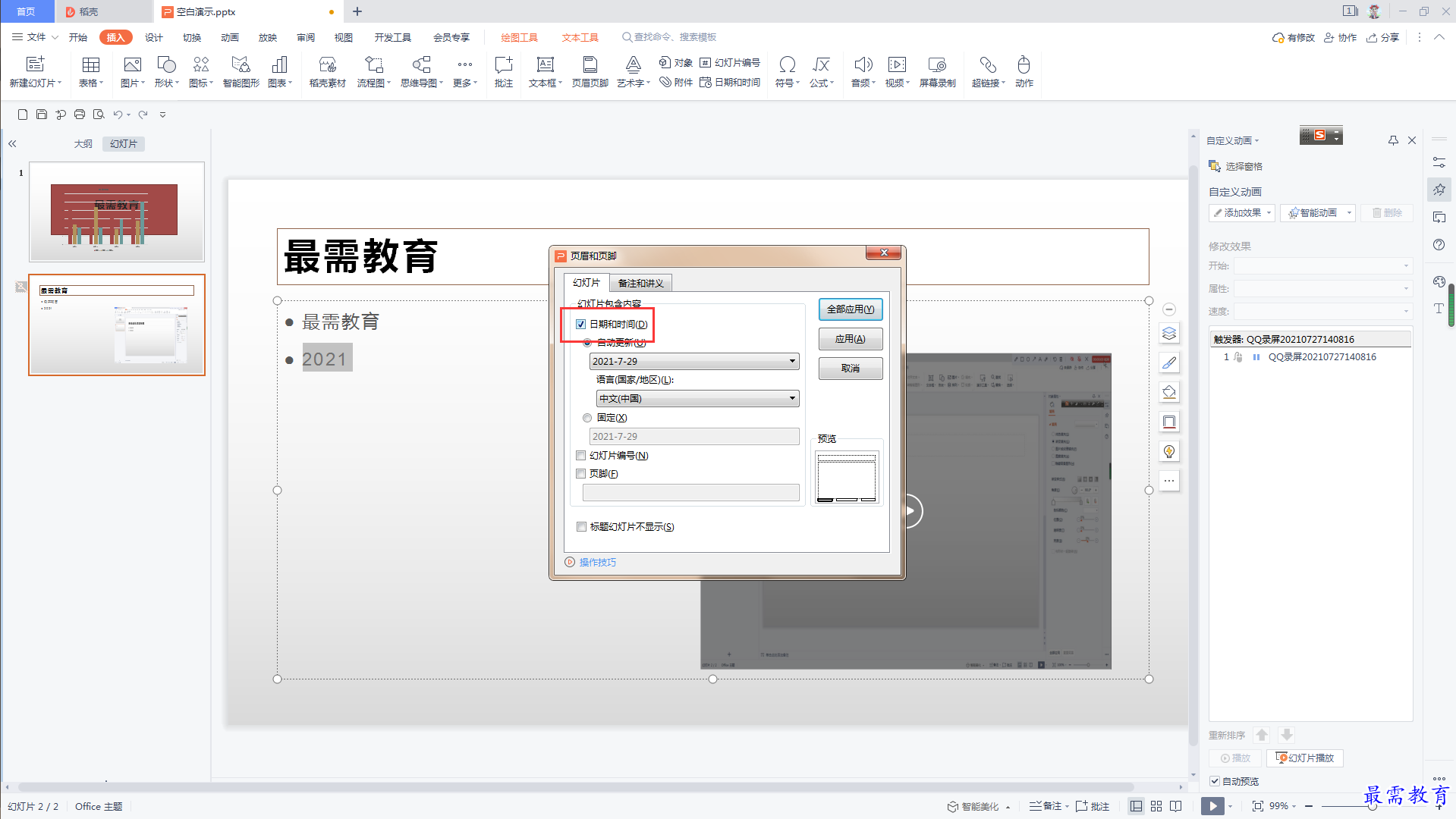Click the Save icon in quick toolbar
Screen dimensions: 1456x819
[x=42, y=115]
